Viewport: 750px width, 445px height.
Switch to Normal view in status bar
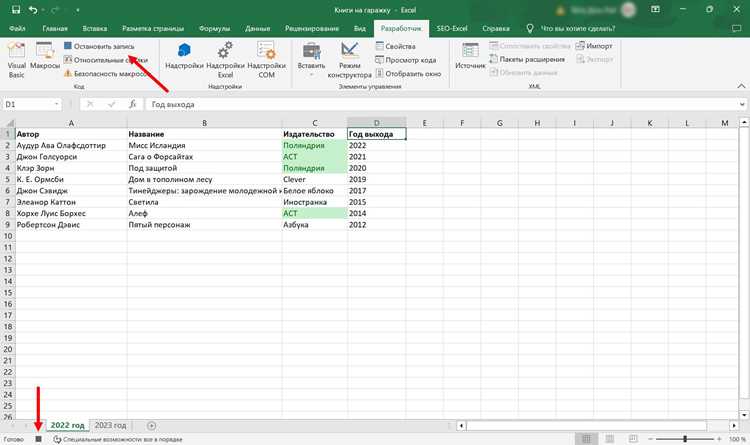(586, 439)
